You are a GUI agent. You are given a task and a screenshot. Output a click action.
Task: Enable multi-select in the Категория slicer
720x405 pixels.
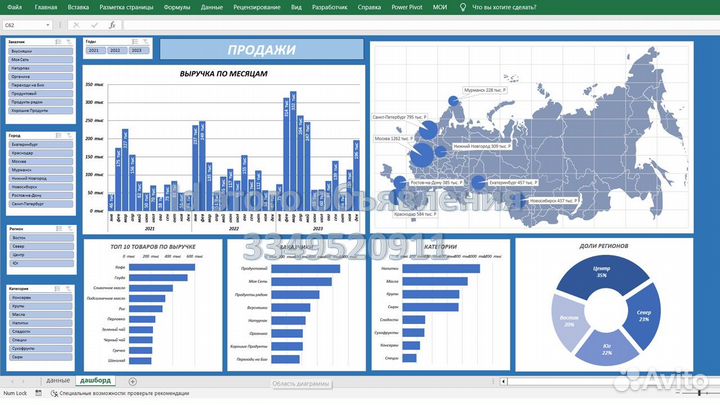point(57,289)
